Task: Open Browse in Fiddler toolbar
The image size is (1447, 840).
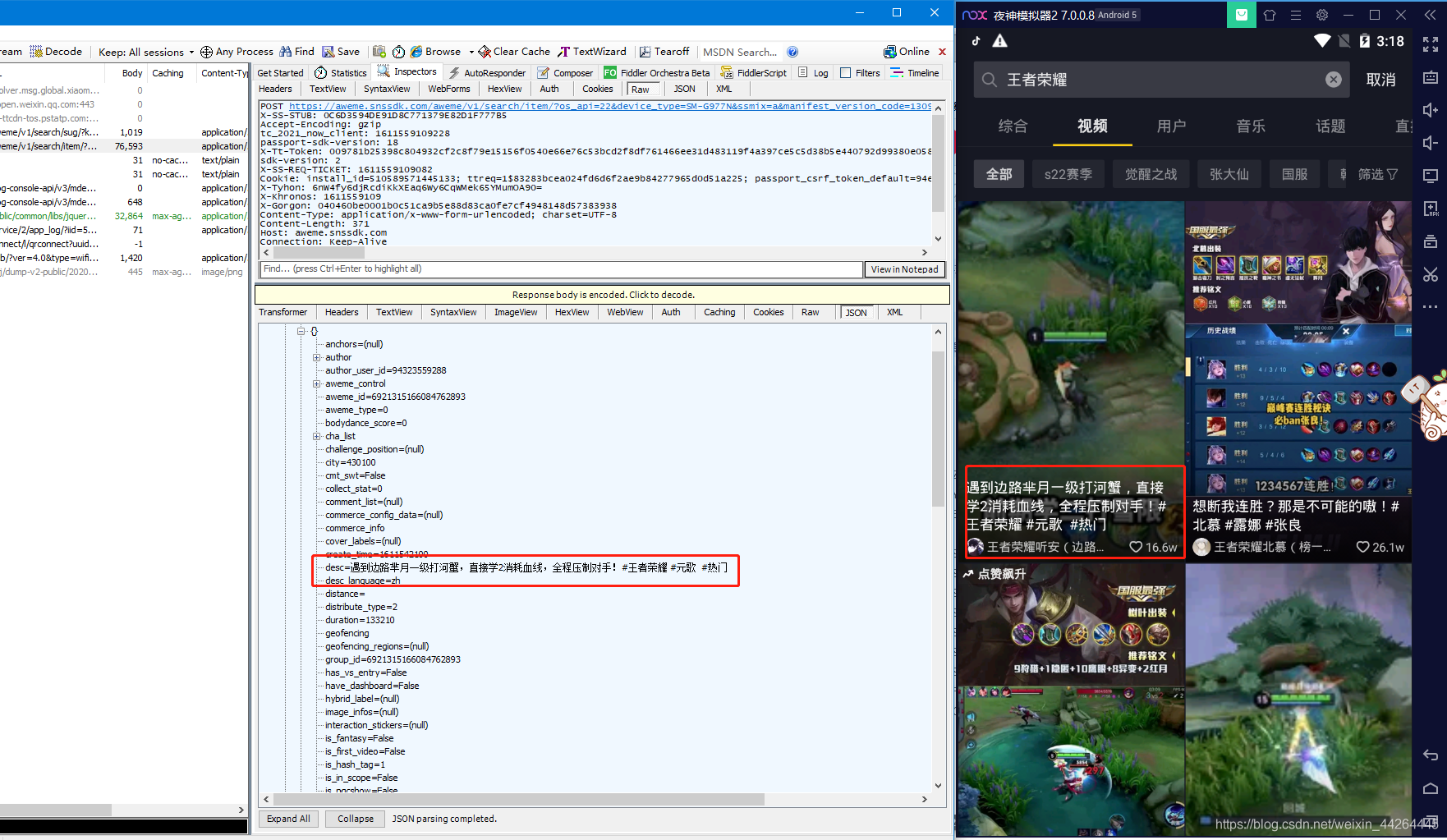Action: point(435,52)
